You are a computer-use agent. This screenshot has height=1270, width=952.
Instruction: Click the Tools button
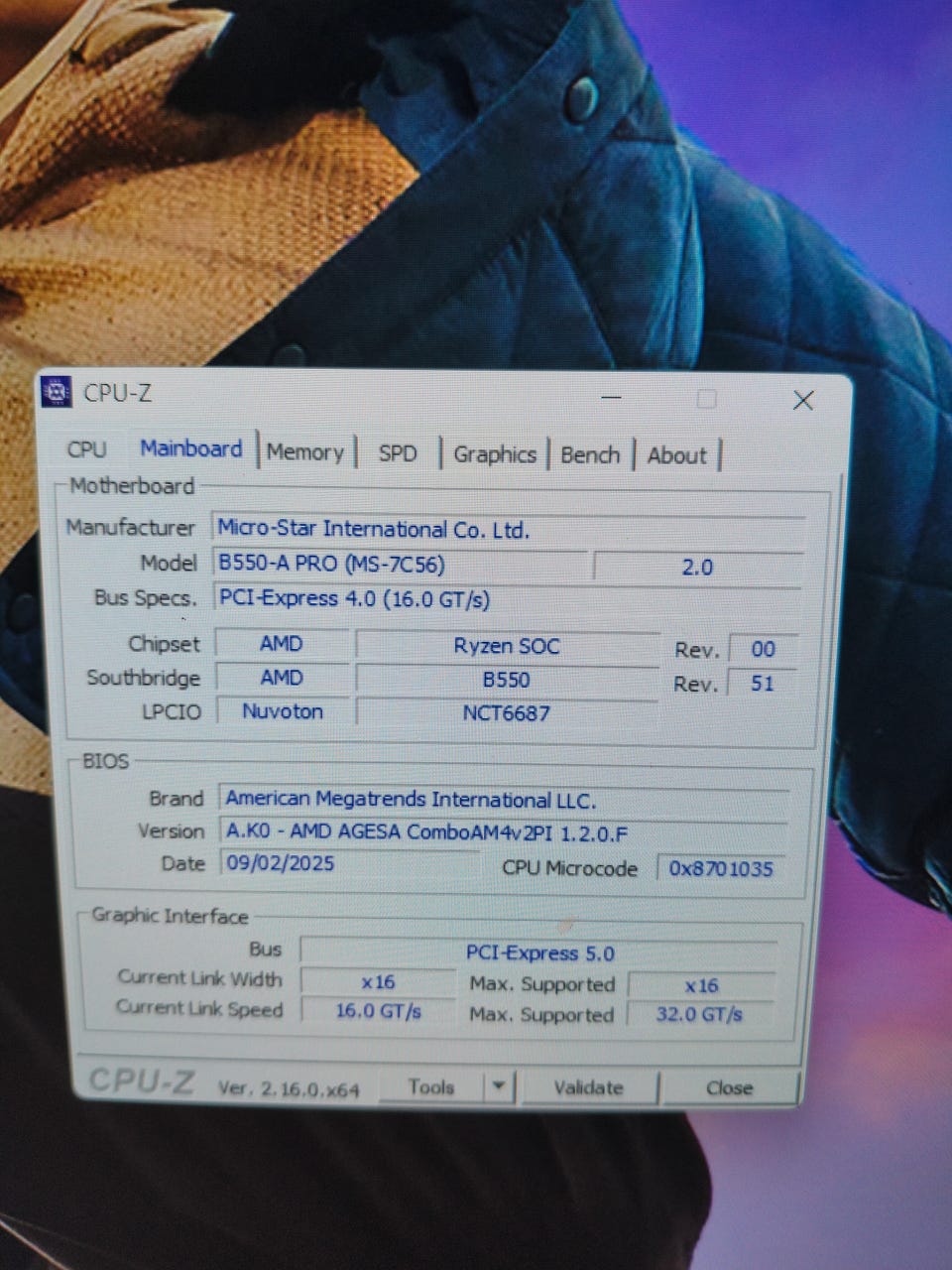[x=430, y=1087]
